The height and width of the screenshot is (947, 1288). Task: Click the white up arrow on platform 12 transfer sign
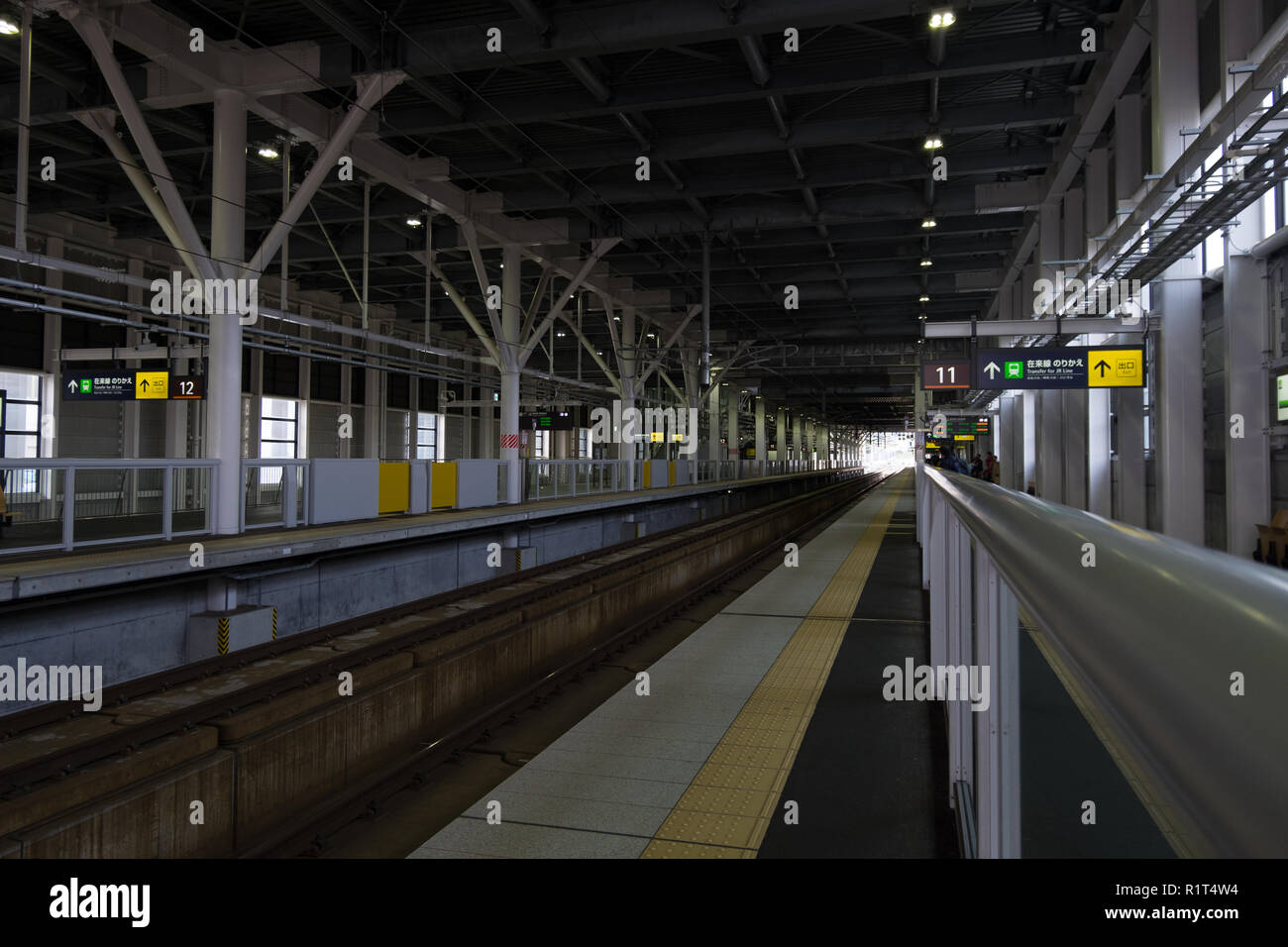click(x=72, y=386)
